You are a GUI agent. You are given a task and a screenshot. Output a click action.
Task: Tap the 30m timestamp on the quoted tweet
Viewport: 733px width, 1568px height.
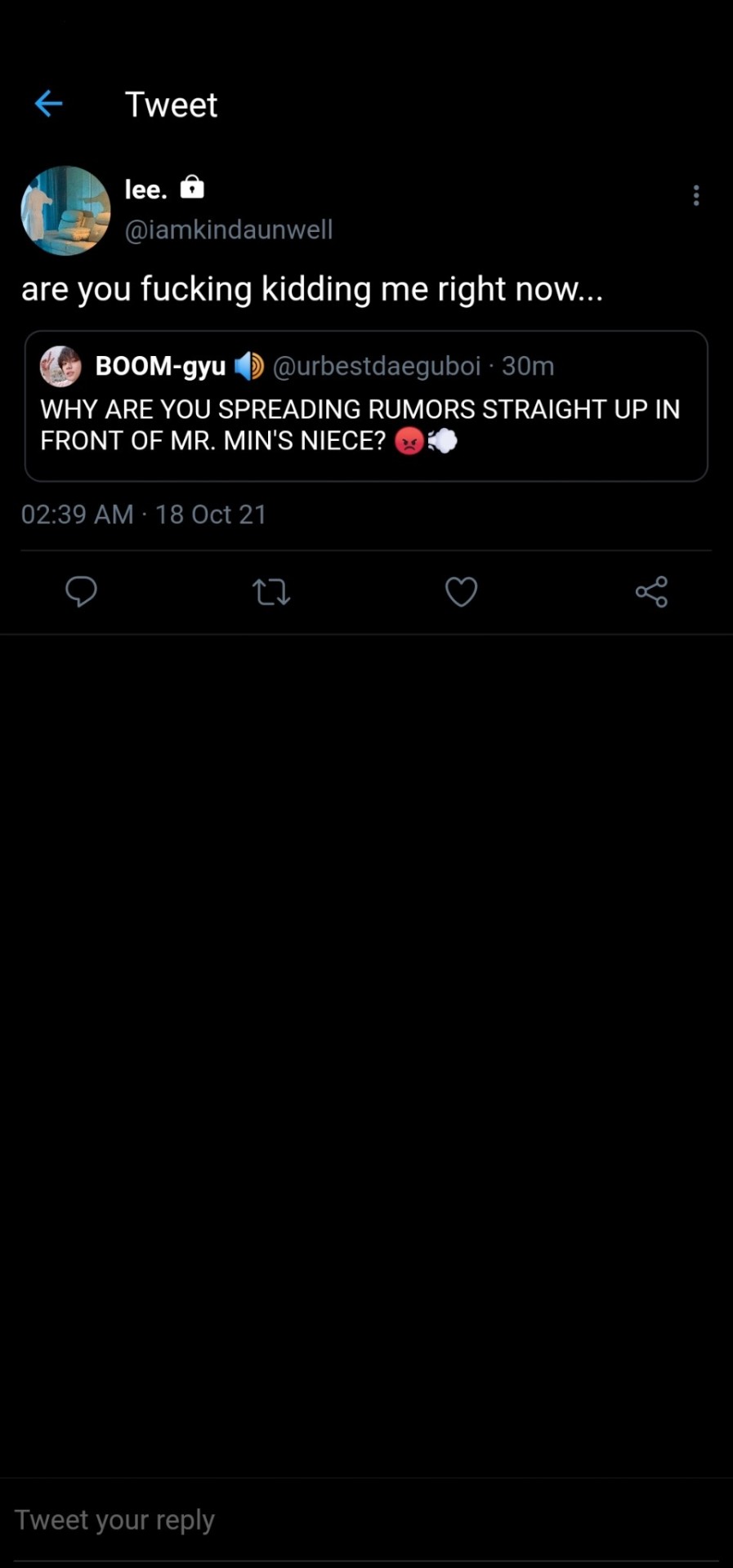click(x=528, y=366)
